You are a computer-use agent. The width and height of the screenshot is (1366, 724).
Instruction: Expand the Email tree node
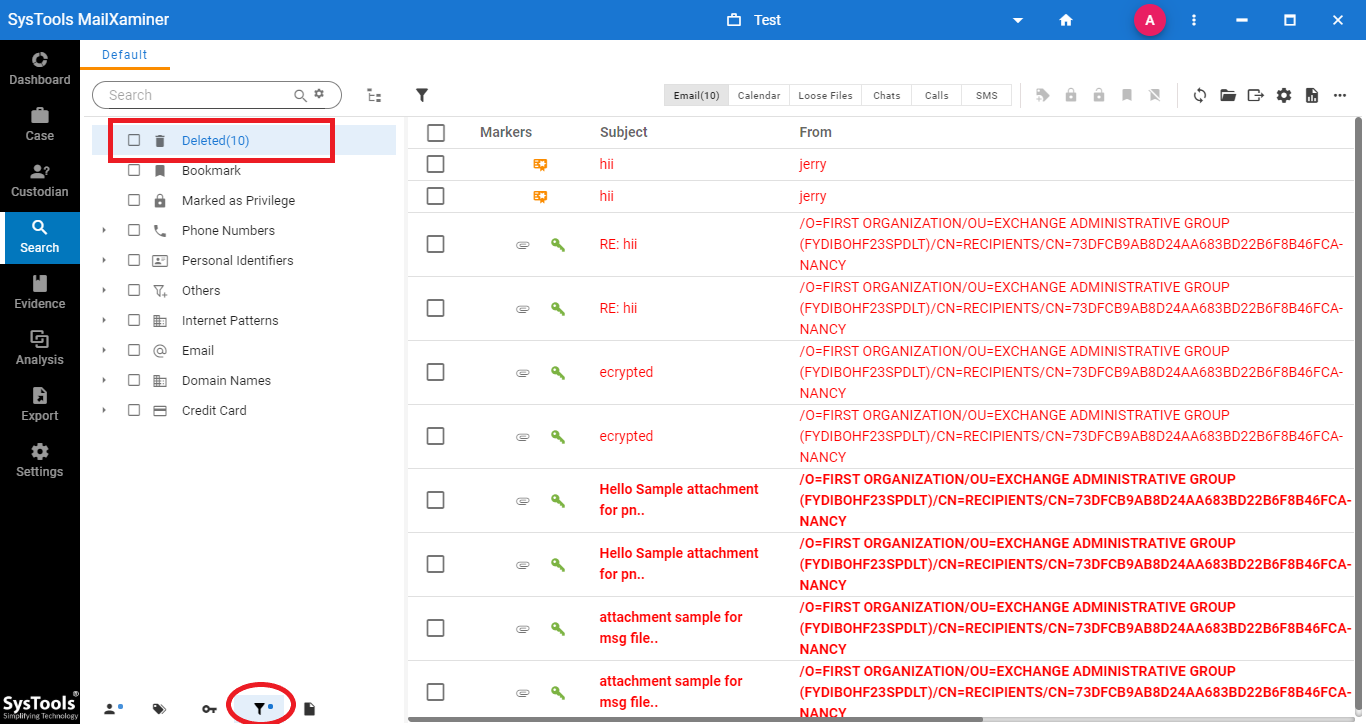(x=104, y=351)
